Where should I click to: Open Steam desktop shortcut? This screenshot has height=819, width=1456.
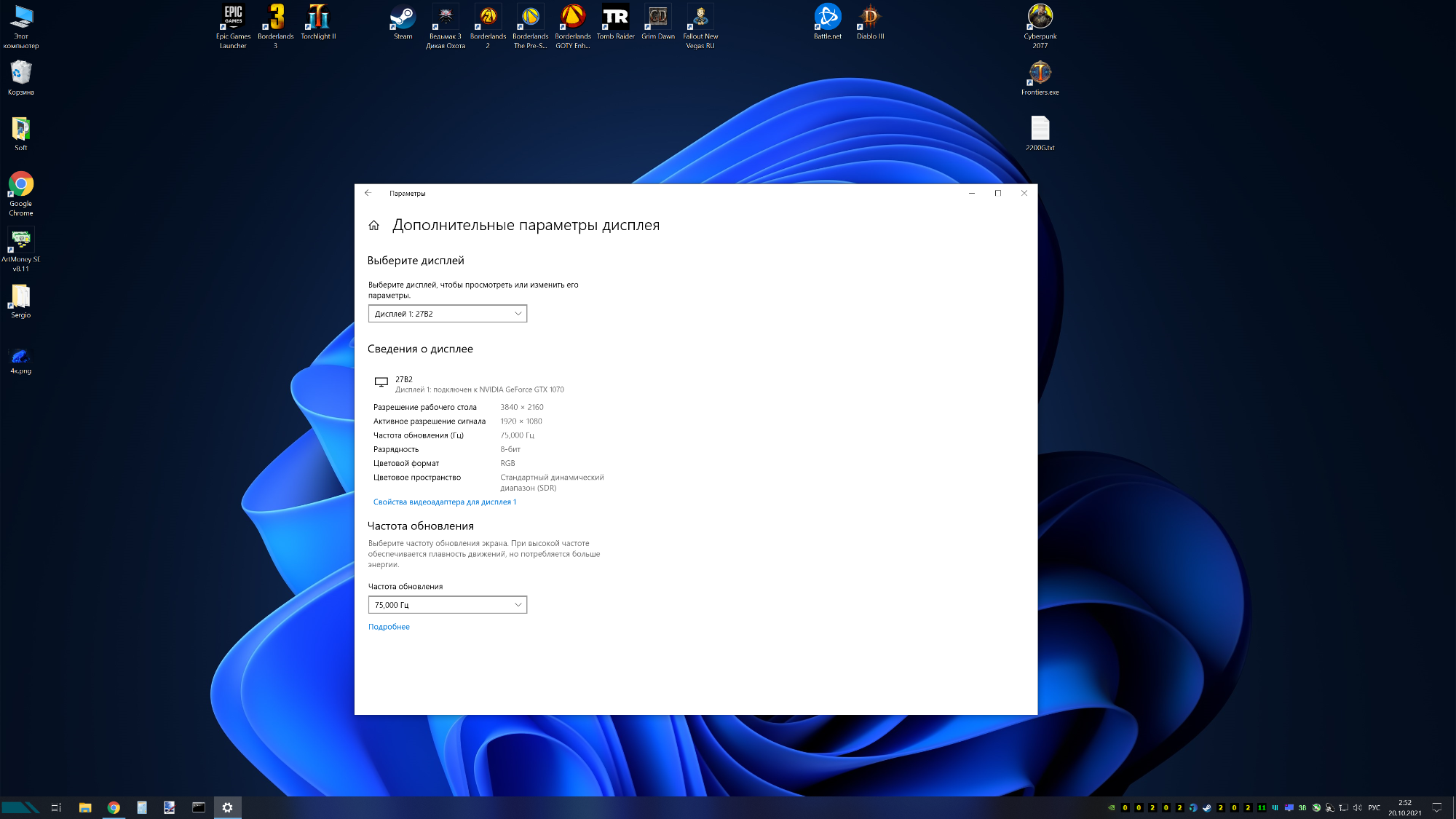tap(403, 17)
